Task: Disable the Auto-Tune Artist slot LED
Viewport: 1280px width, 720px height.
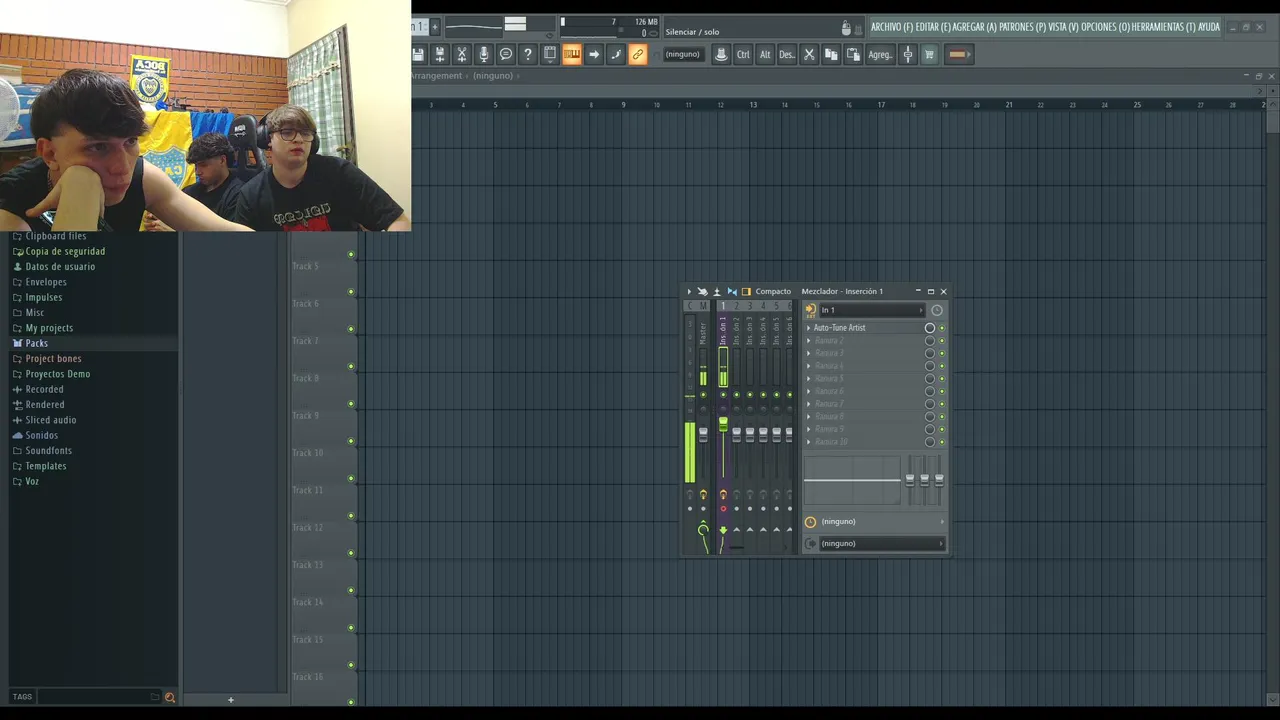Action: 941,328
